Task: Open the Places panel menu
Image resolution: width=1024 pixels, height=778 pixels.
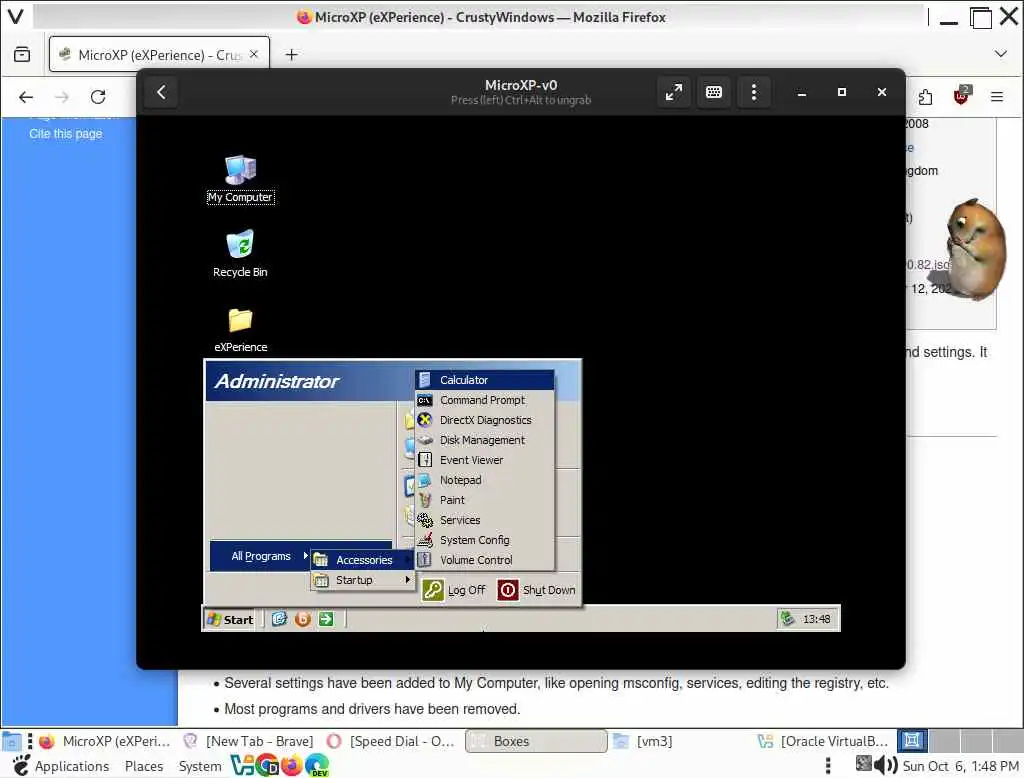Action: point(144,766)
